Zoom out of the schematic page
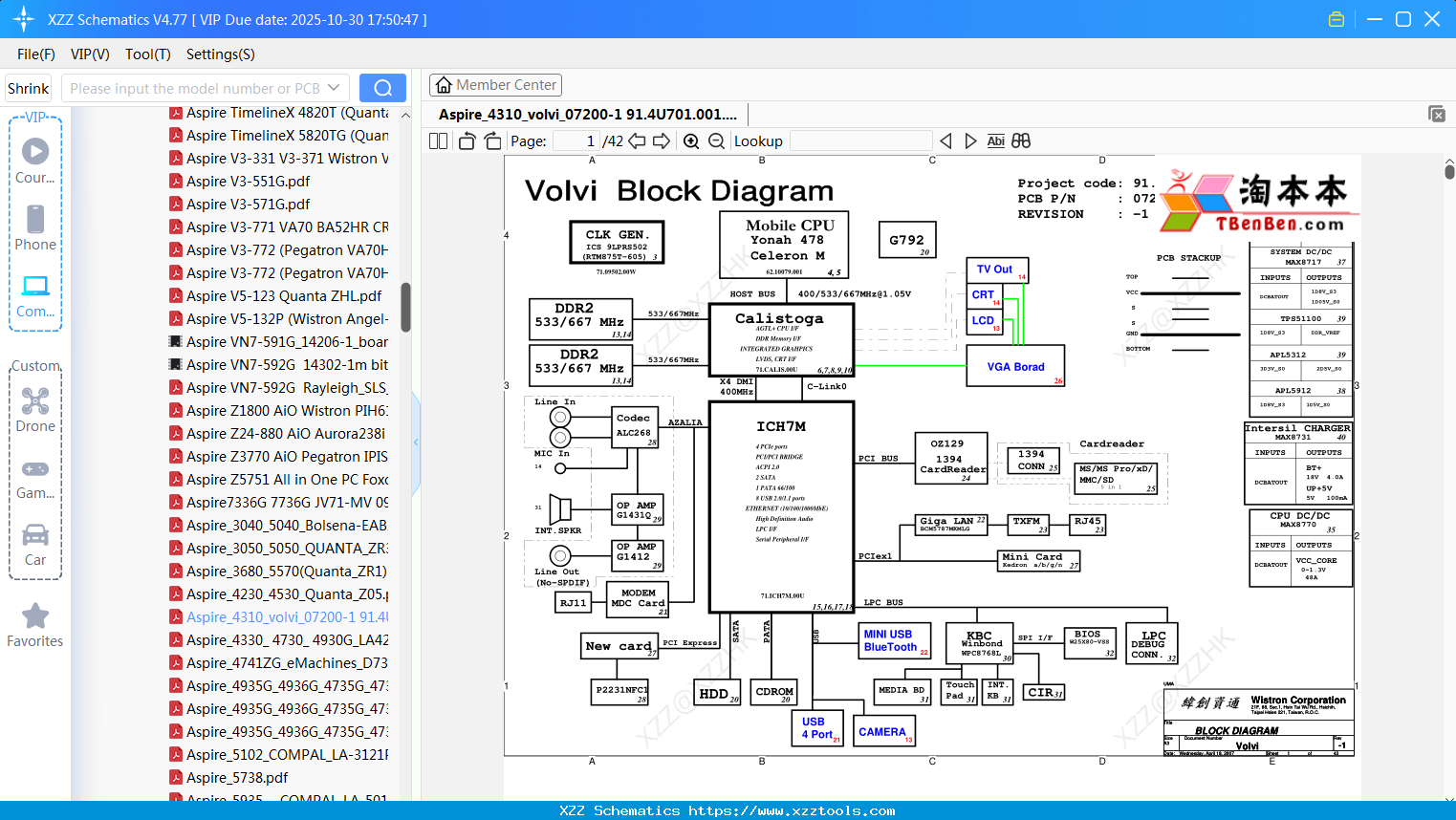 click(716, 141)
